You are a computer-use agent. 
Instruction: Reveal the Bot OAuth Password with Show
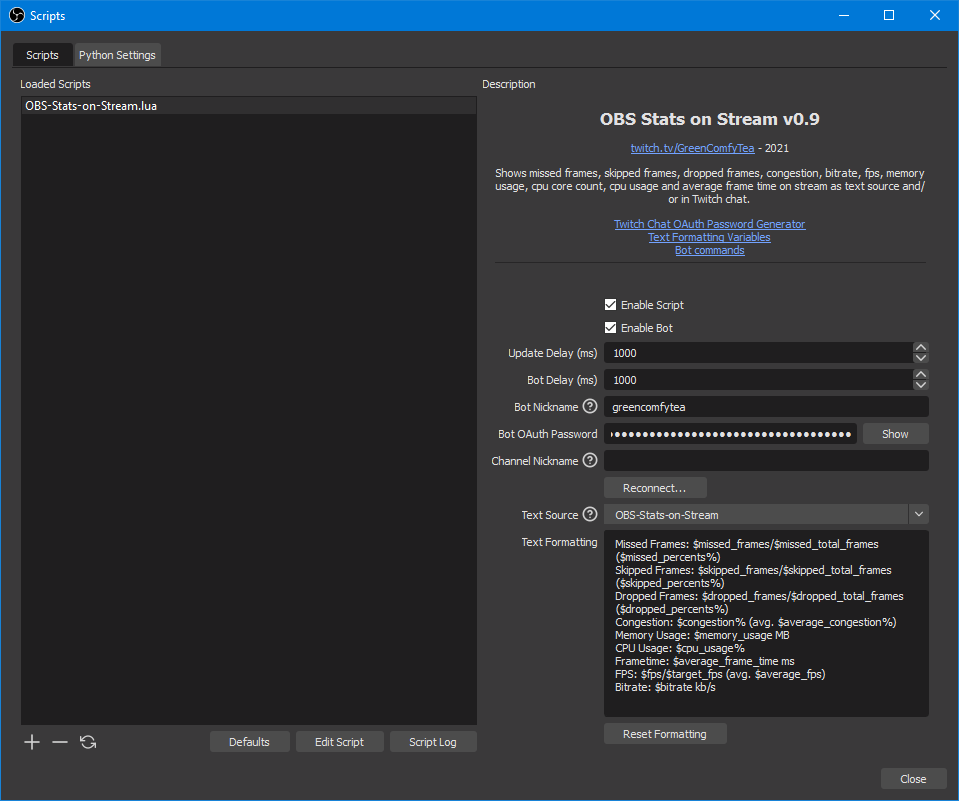coord(895,433)
